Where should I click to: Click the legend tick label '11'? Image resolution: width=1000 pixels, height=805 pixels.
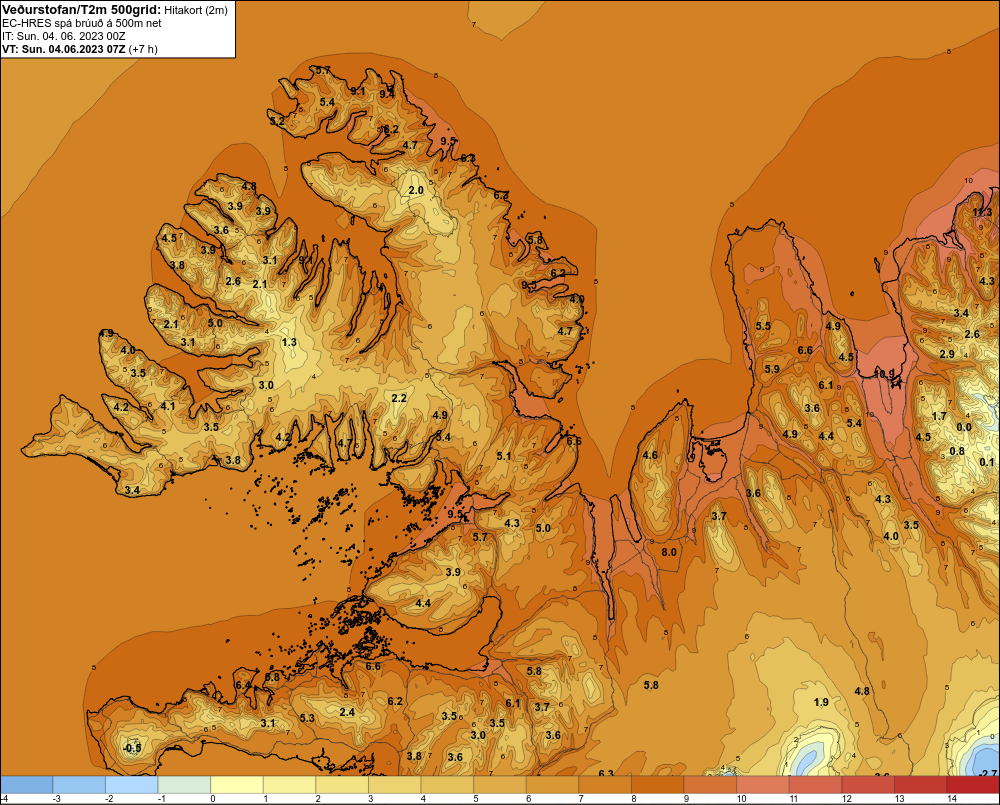tap(794, 799)
